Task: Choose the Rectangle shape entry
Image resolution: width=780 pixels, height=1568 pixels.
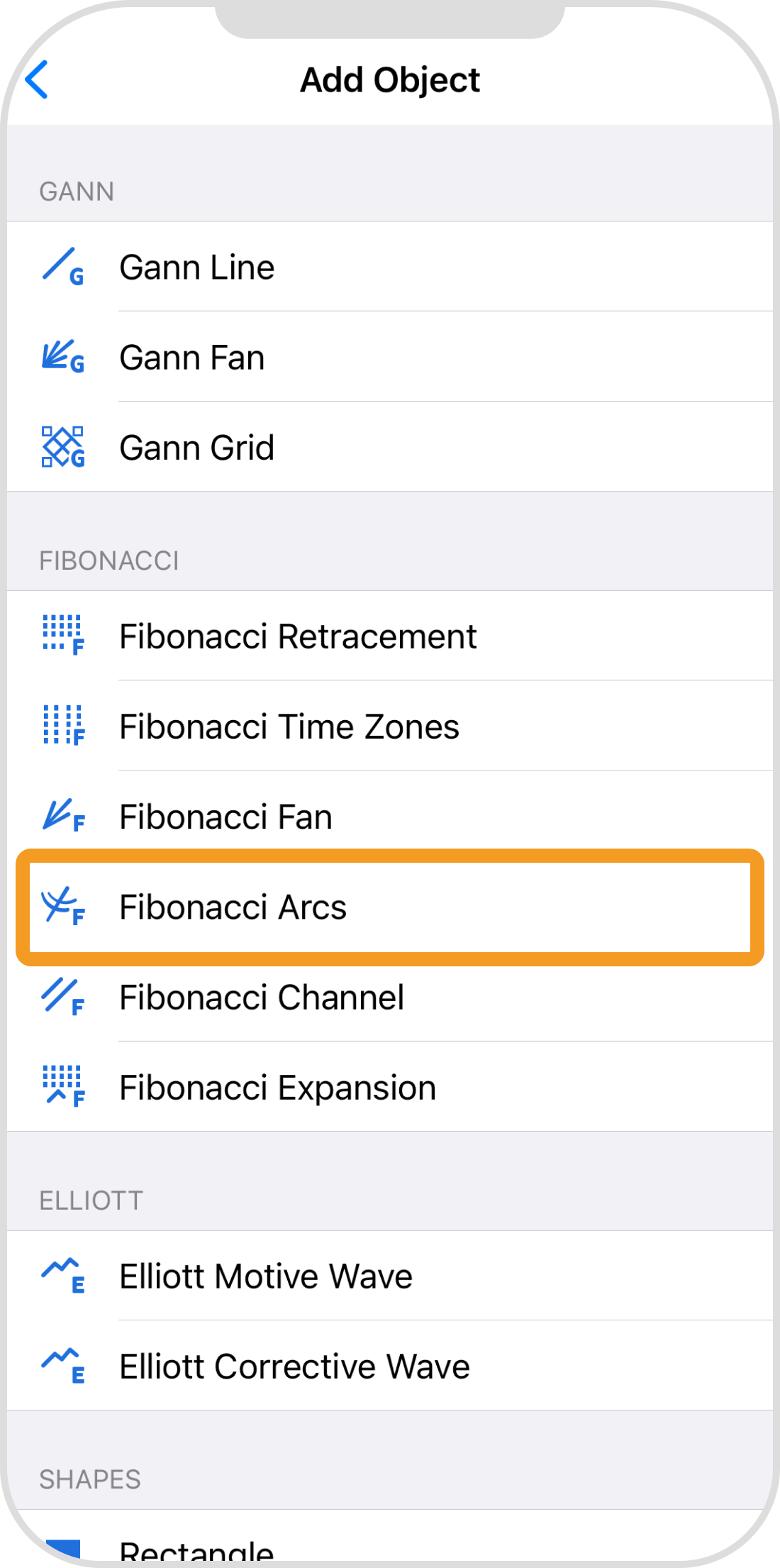Action: tap(197, 1551)
